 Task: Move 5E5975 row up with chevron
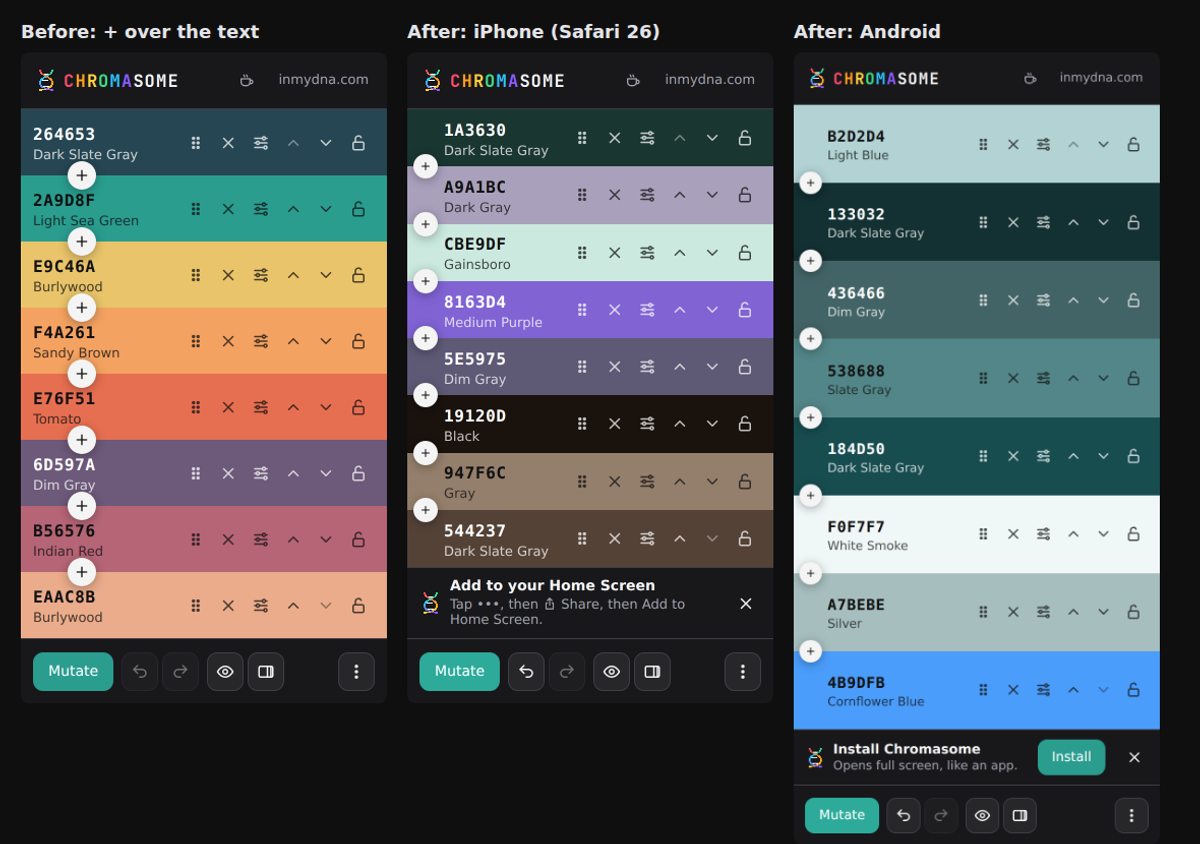[x=680, y=367]
